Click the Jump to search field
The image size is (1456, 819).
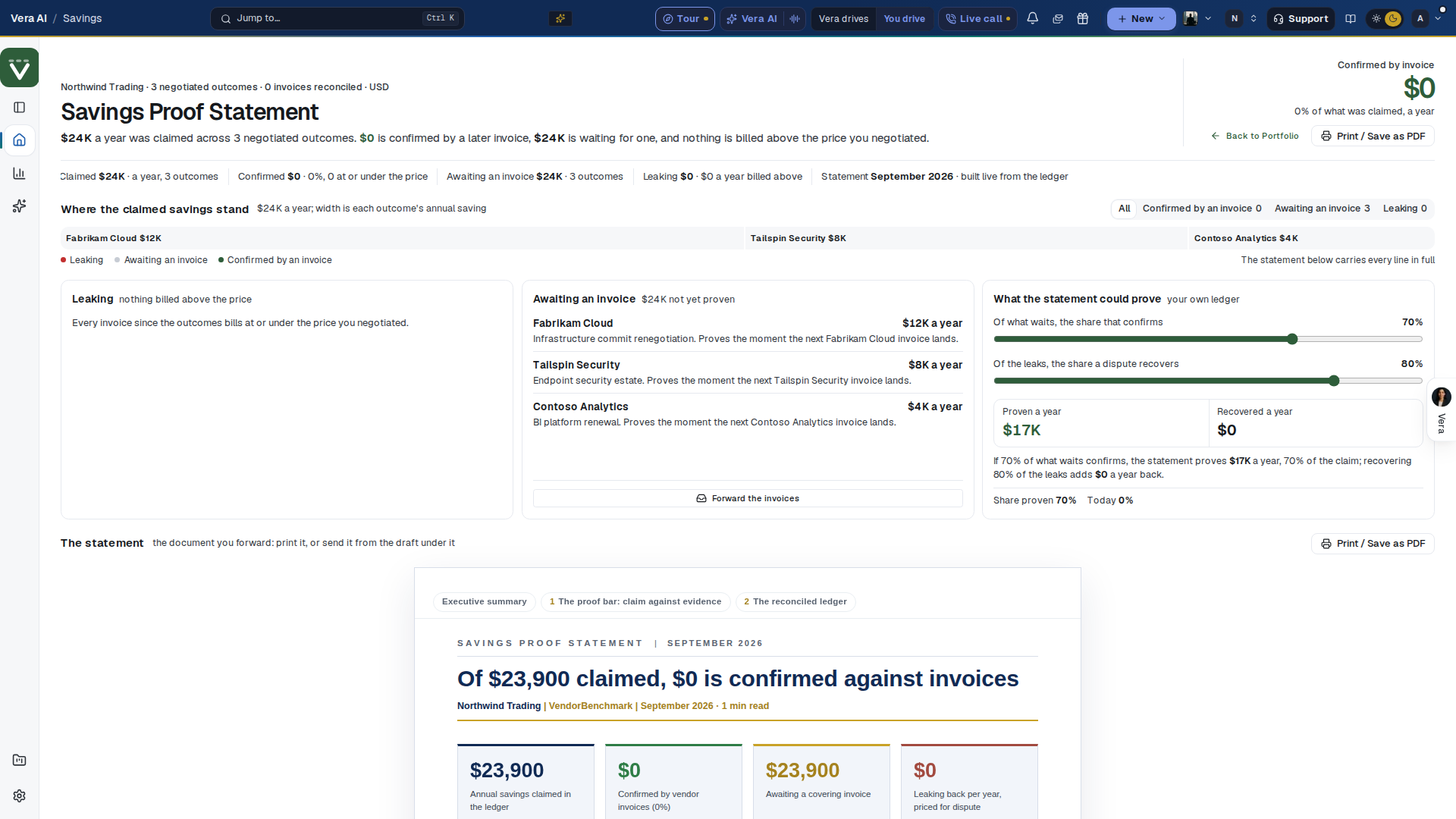[337, 18]
